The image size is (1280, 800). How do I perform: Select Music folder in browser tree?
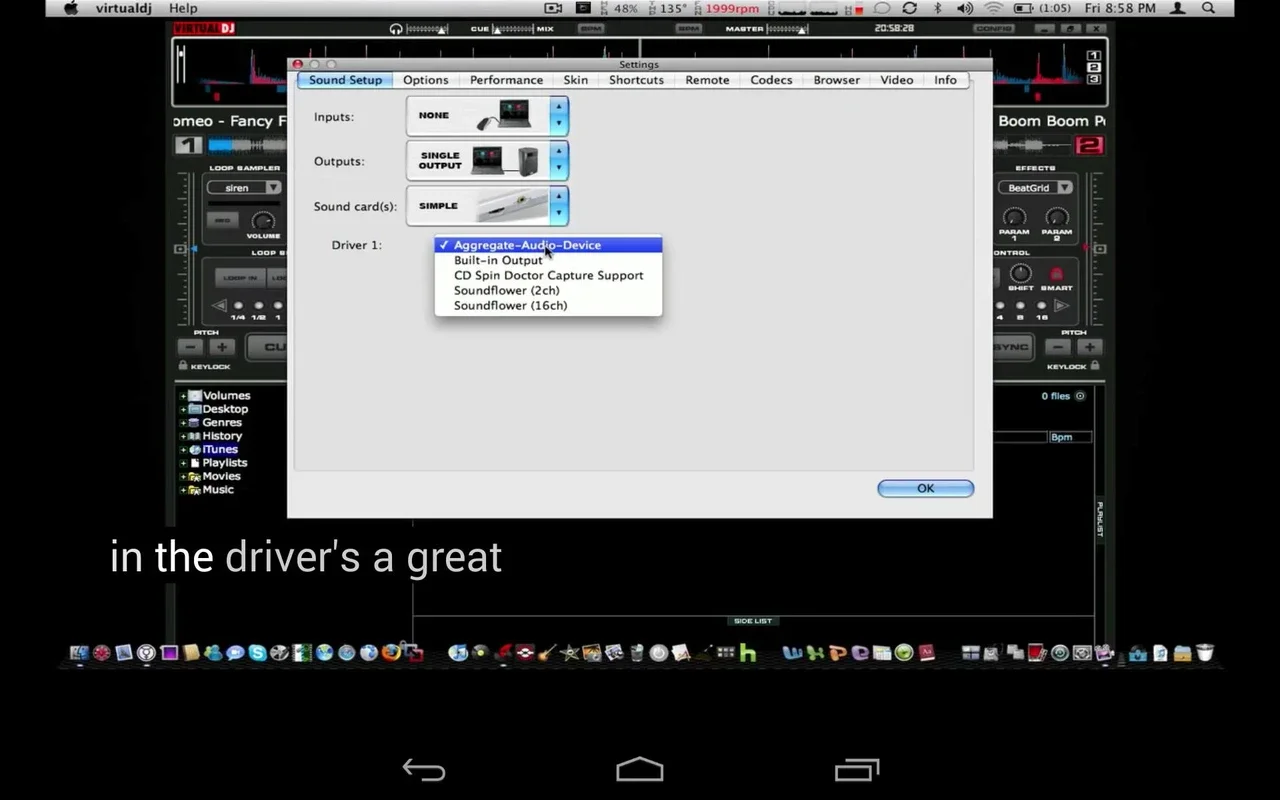[x=218, y=489]
